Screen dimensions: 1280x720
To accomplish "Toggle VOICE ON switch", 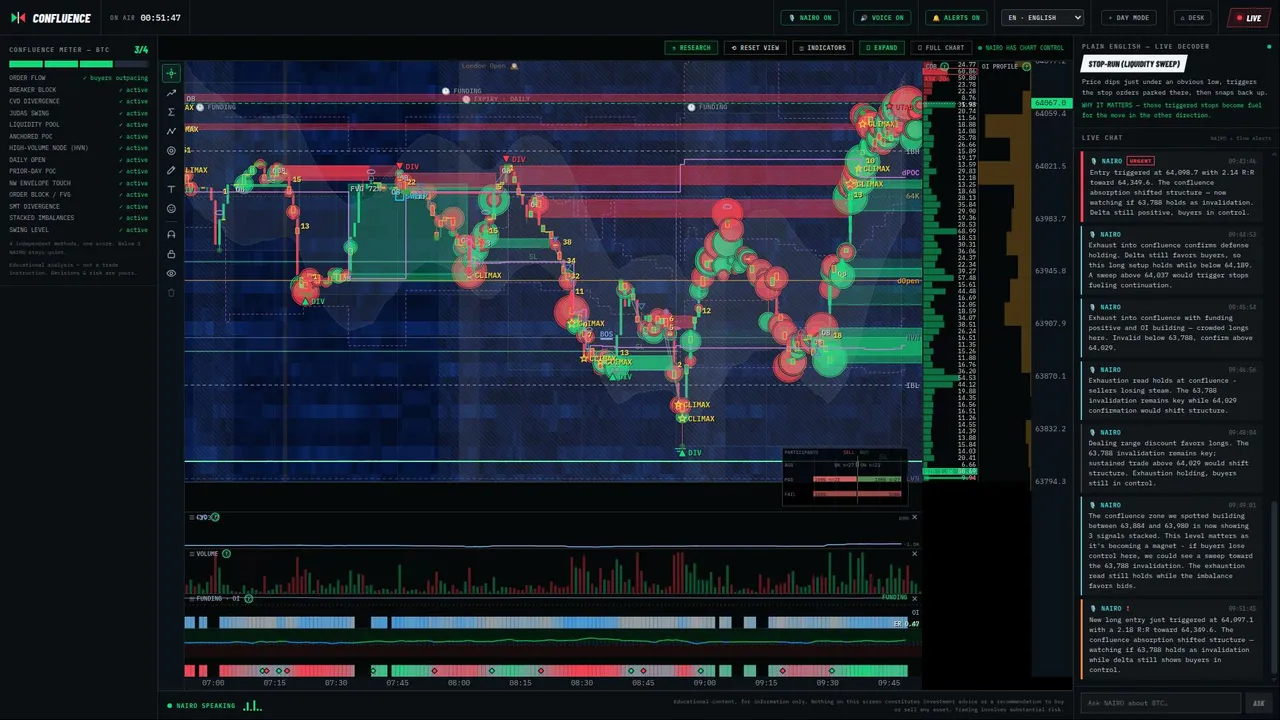I will 881,18.
